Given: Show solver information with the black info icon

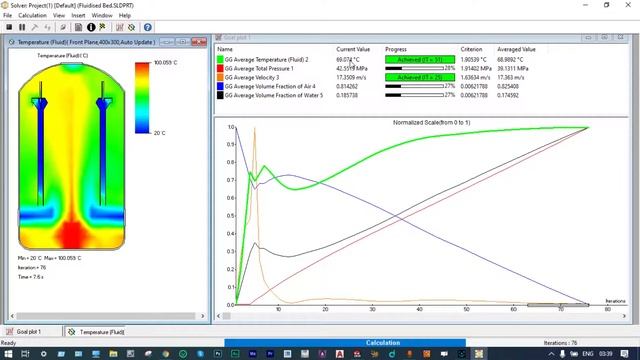Looking at the screenshot, I should [x=91, y=27].
